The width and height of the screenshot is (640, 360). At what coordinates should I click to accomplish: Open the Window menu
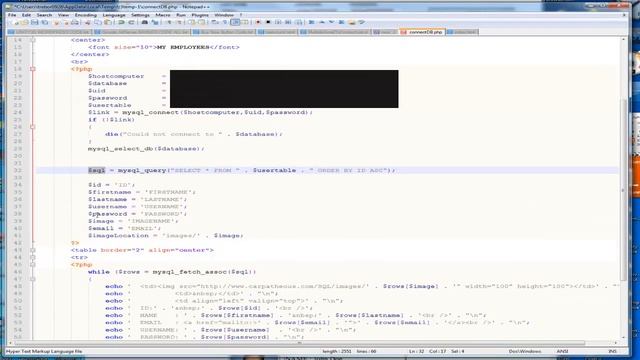pyautogui.click(x=224, y=15)
